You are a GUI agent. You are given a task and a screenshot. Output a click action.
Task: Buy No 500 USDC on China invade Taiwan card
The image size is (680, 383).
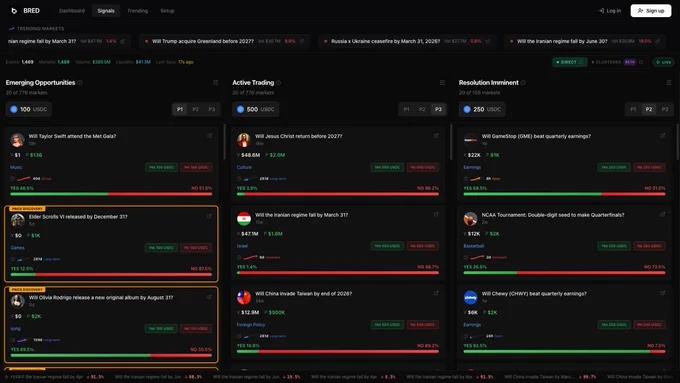(423, 325)
